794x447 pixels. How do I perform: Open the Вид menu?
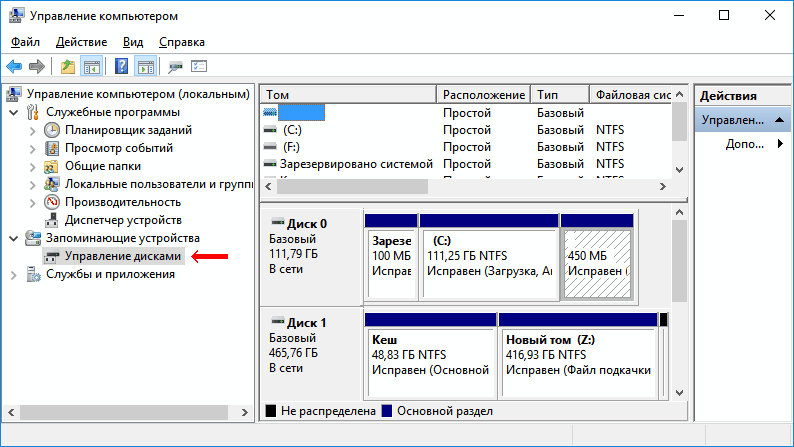coord(133,42)
